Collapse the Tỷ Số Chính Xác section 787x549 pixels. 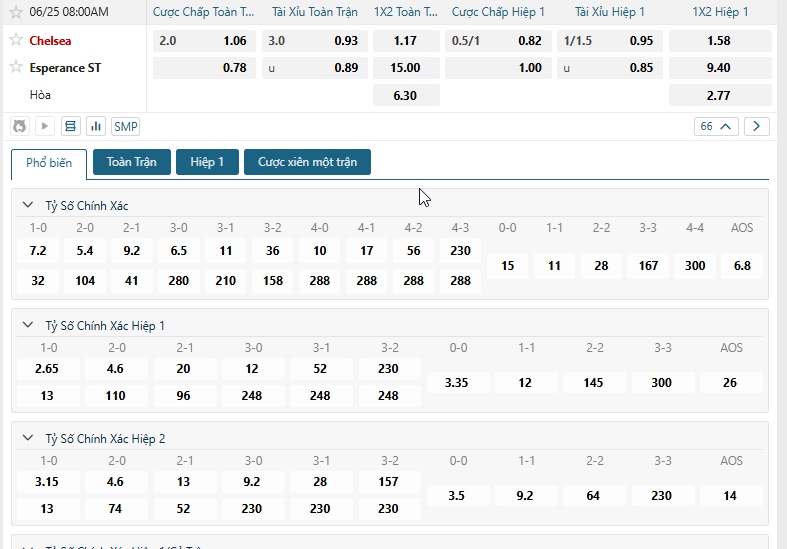click(28, 204)
